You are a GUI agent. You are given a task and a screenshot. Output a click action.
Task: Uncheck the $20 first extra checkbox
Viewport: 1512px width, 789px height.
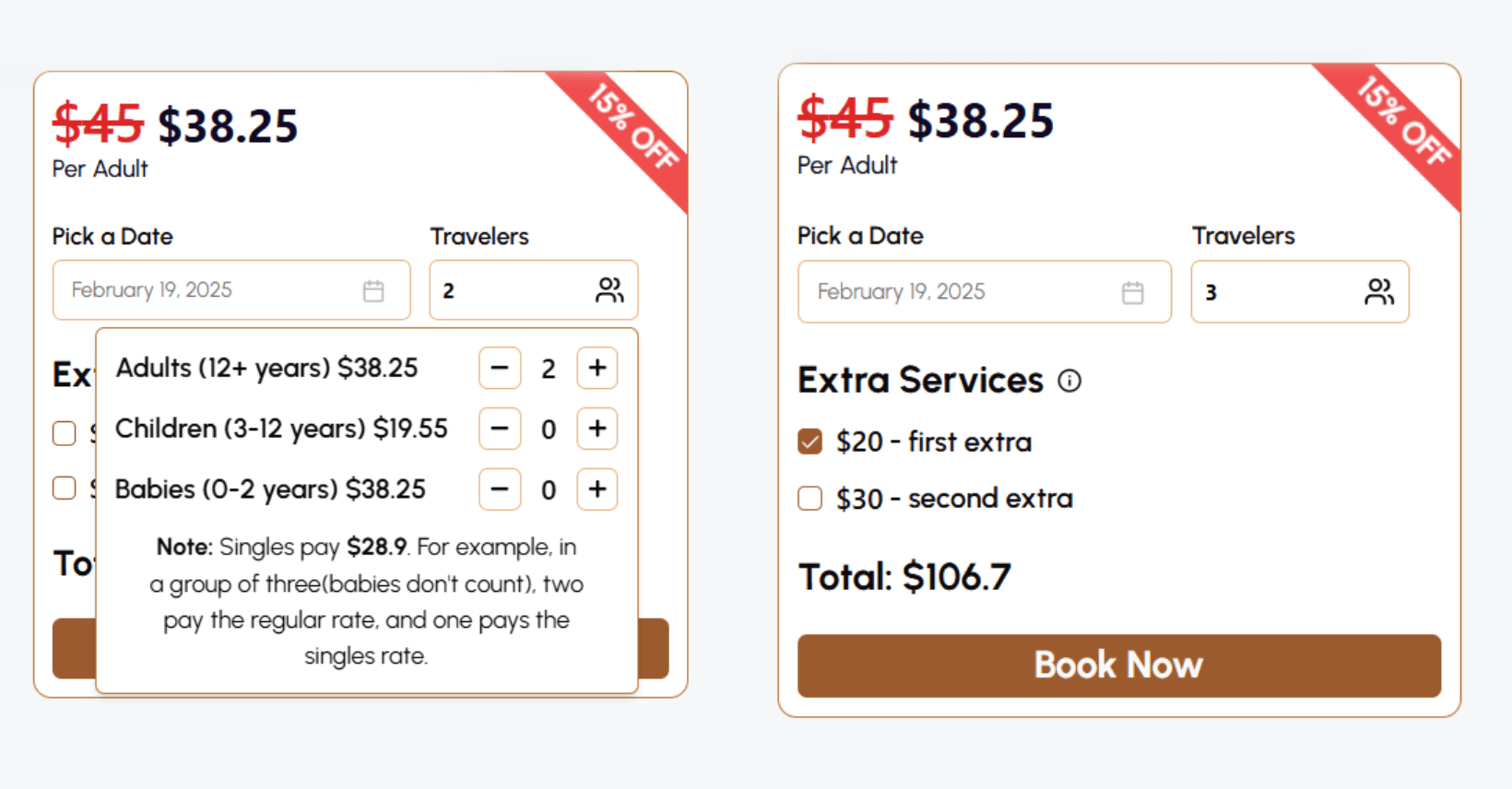pos(810,442)
